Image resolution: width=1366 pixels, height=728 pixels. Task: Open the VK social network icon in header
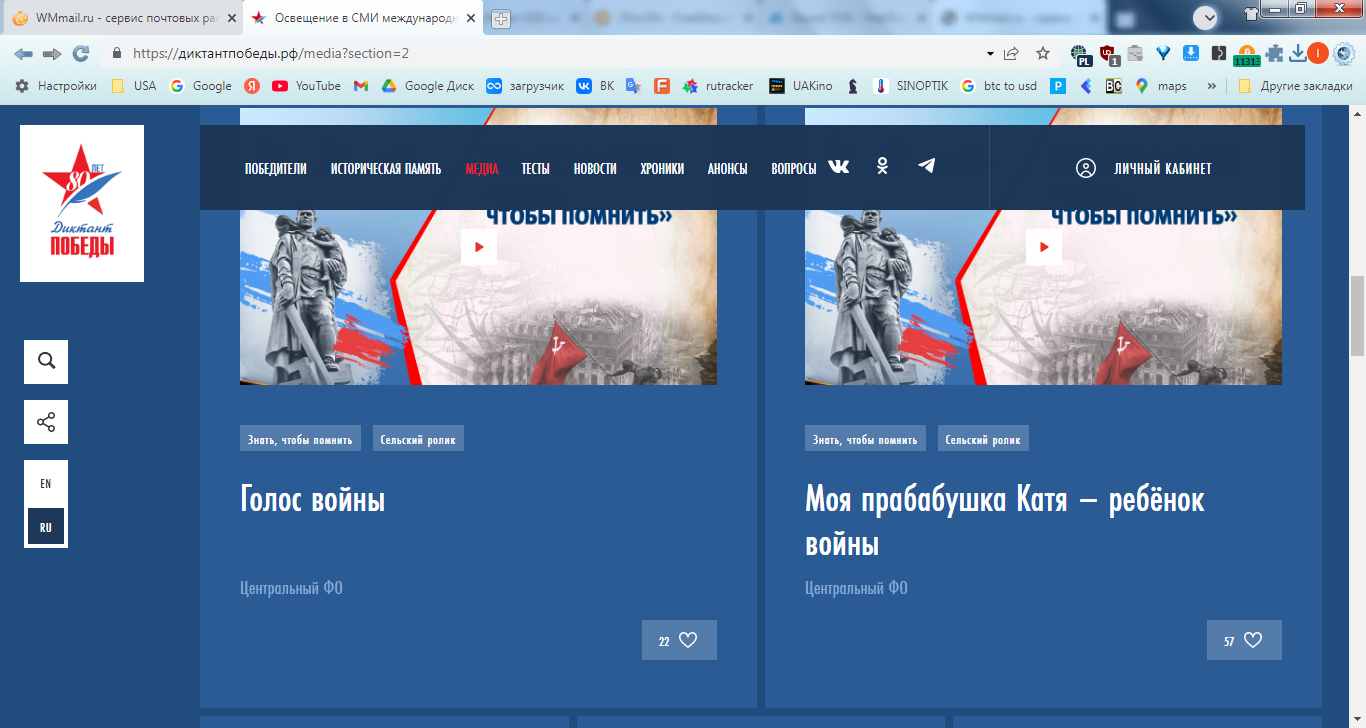click(838, 167)
